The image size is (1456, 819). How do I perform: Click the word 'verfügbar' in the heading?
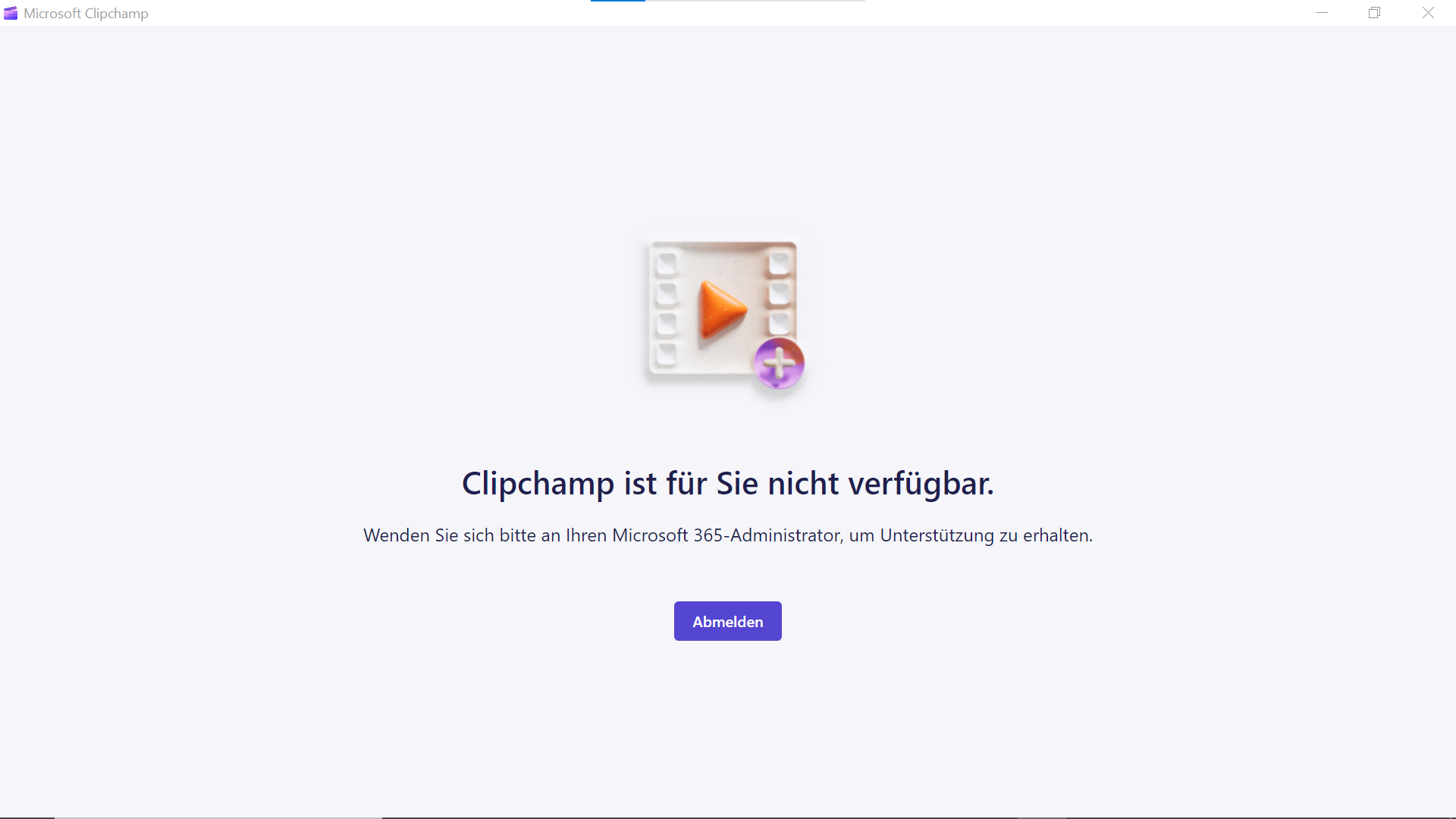(920, 483)
